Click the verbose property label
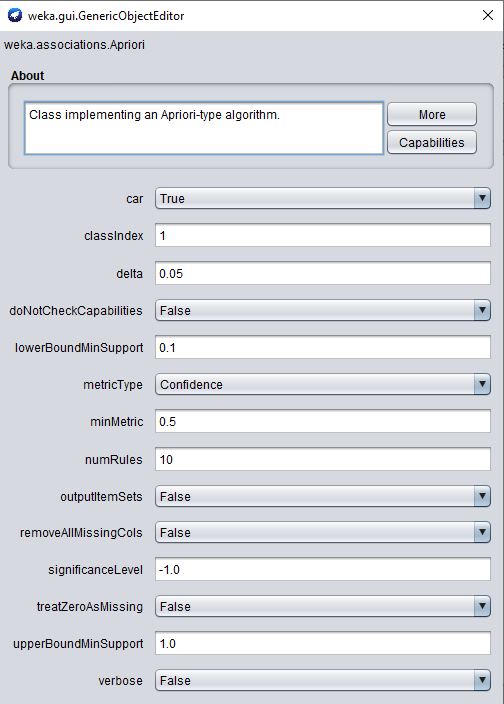504x704 pixels. pyautogui.click(x=121, y=681)
